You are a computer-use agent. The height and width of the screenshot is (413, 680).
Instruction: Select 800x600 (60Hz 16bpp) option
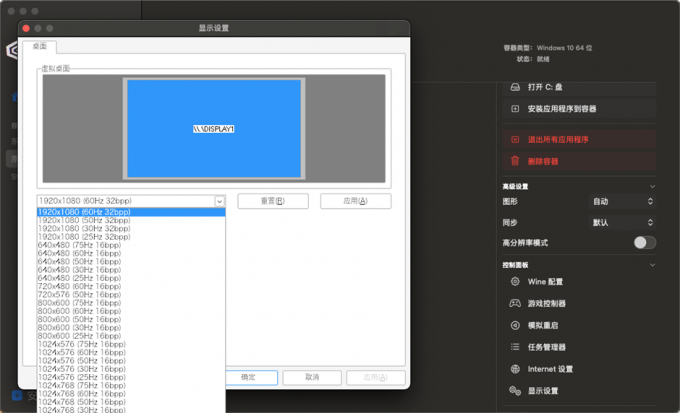pyautogui.click(x=131, y=311)
